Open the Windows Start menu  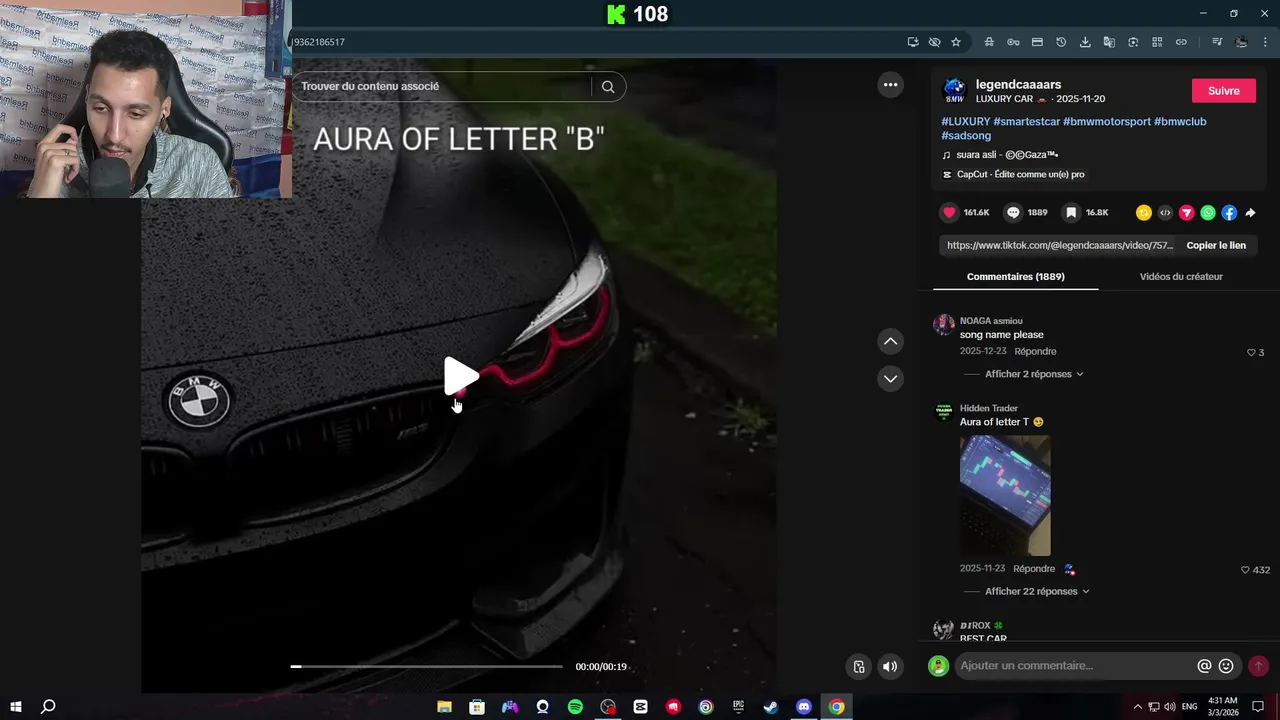pos(16,707)
